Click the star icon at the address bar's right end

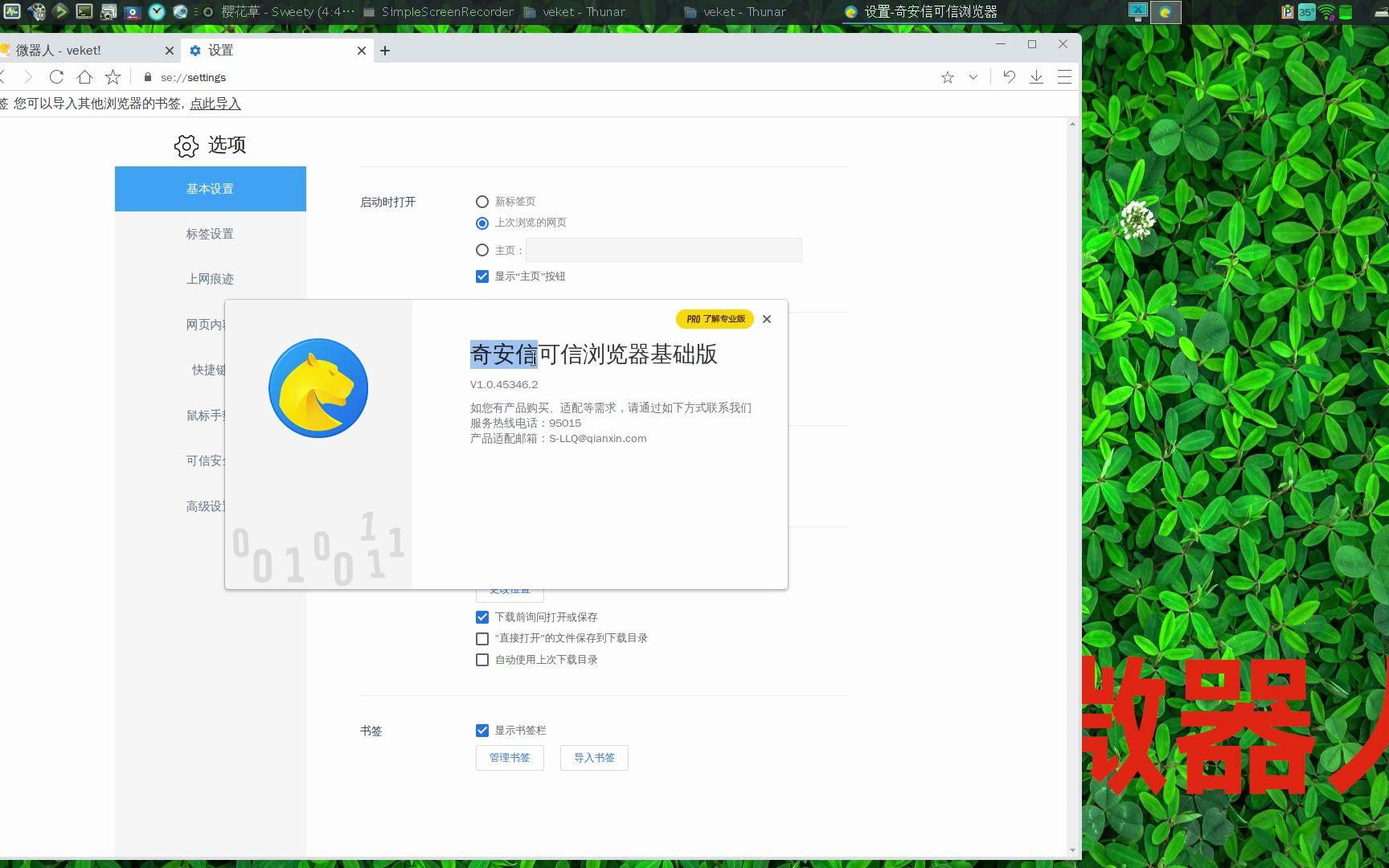click(x=948, y=77)
